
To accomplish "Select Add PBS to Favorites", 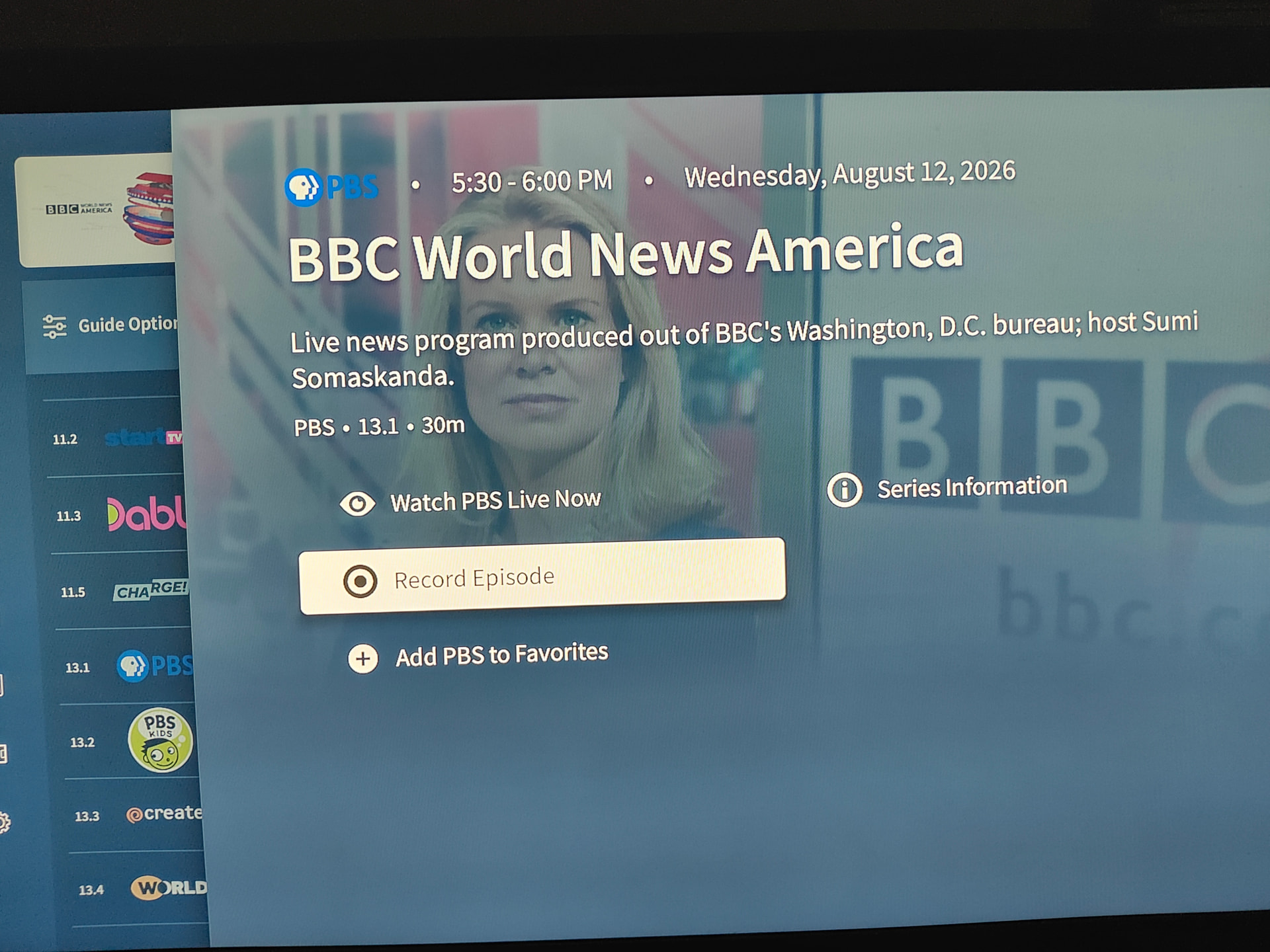I will [478, 656].
